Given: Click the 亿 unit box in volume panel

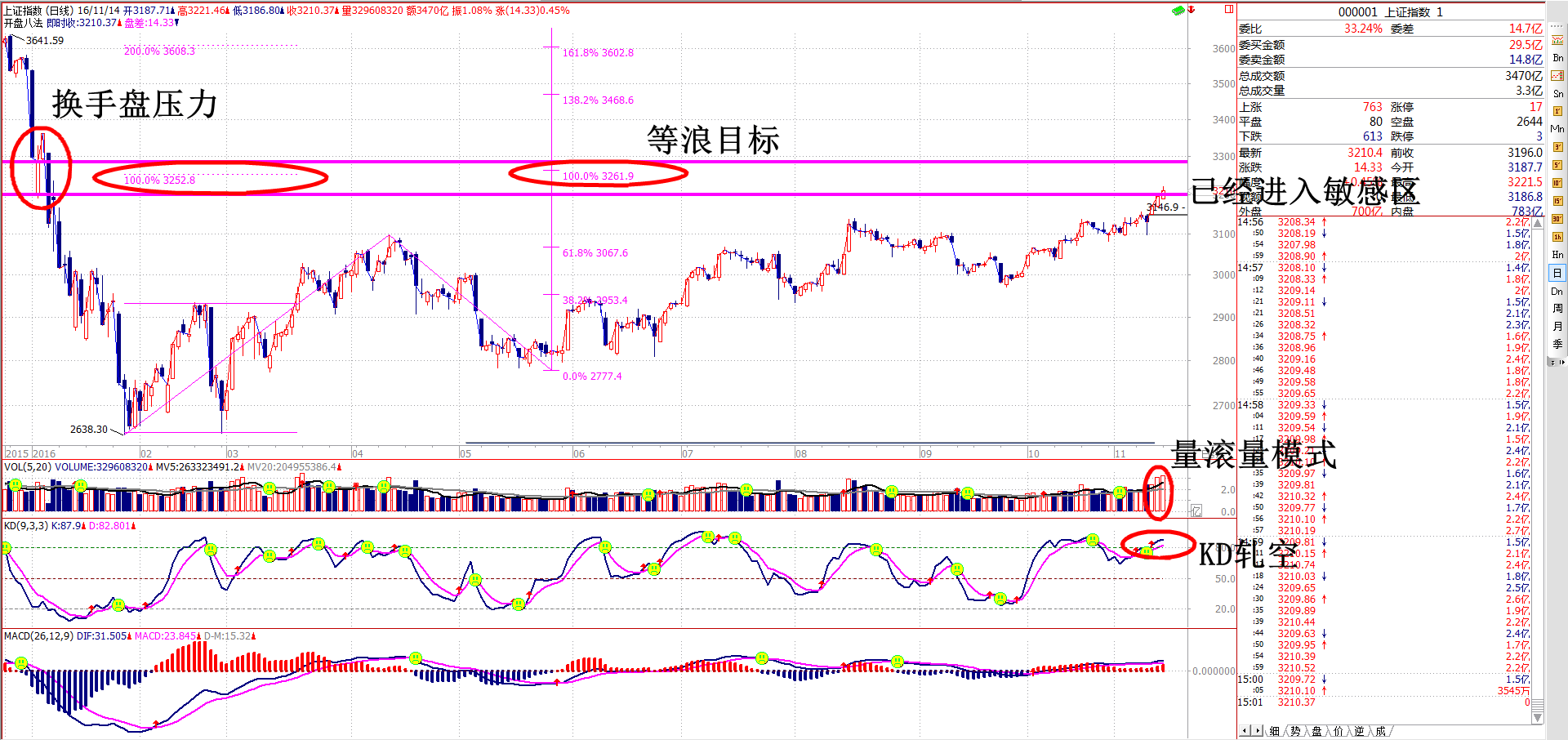Looking at the screenshot, I should [1196, 510].
